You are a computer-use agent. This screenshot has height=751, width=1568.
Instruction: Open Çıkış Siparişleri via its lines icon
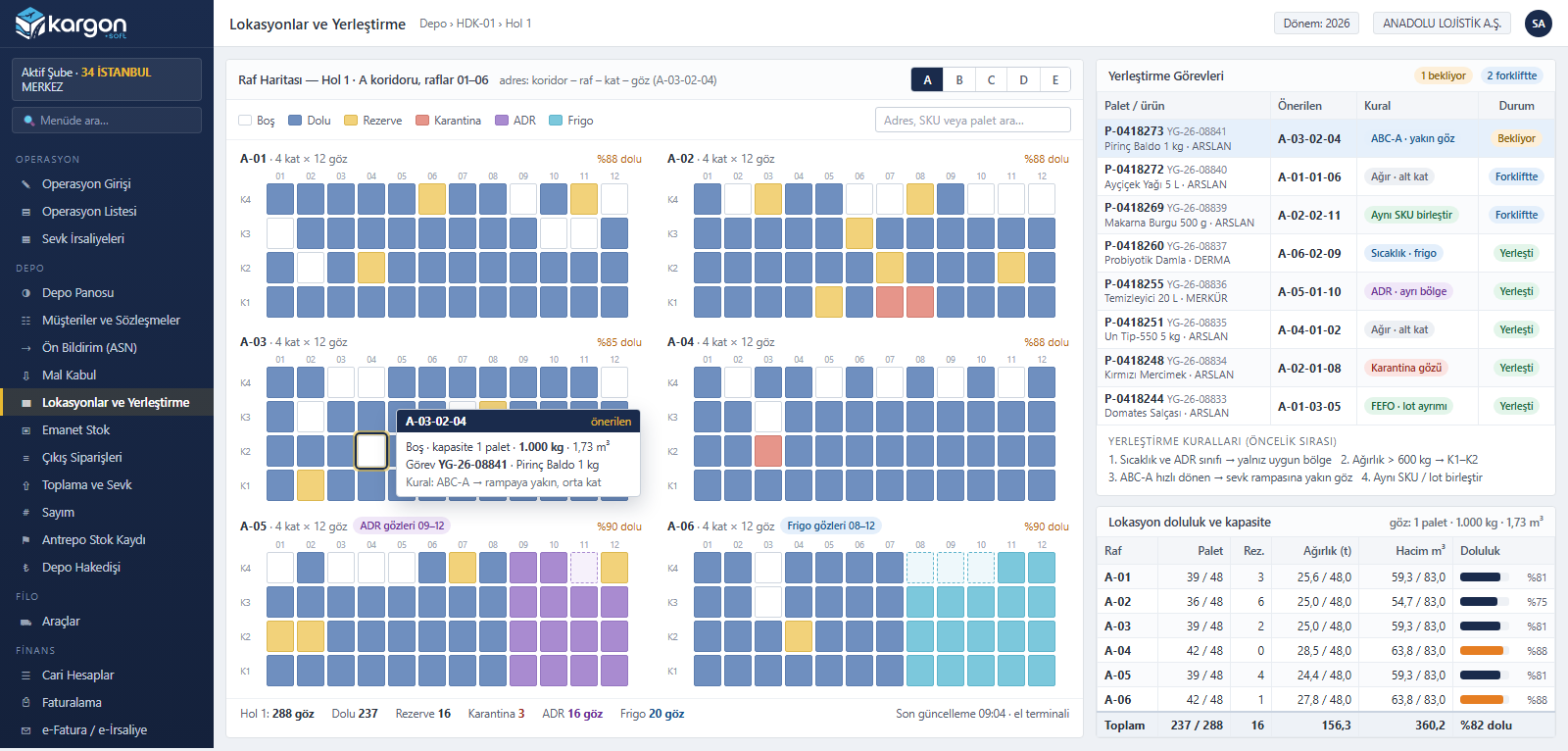(25, 458)
